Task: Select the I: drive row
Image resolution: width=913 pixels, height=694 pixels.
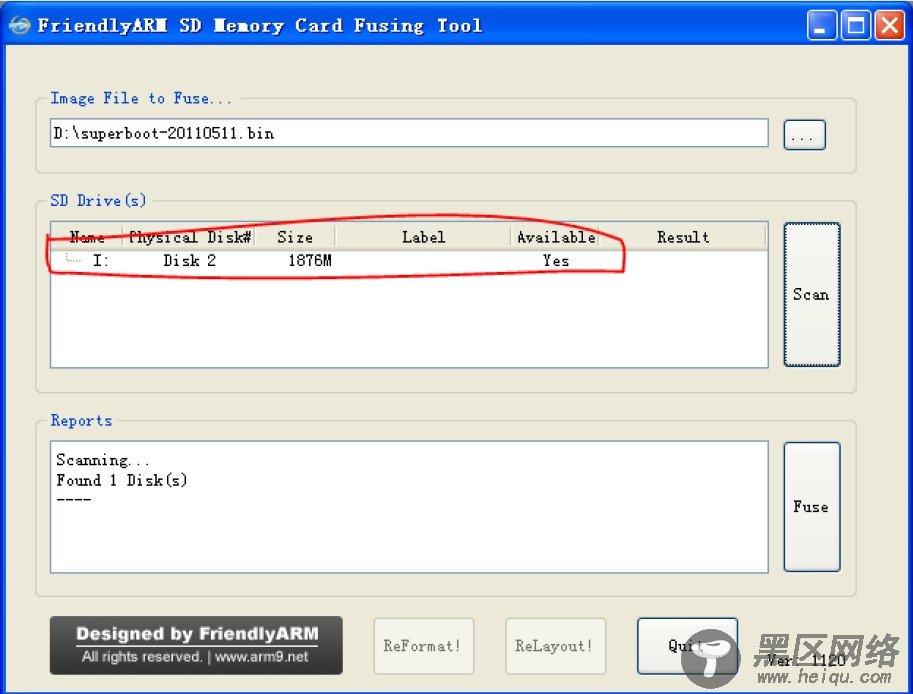Action: pyautogui.click(x=409, y=260)
